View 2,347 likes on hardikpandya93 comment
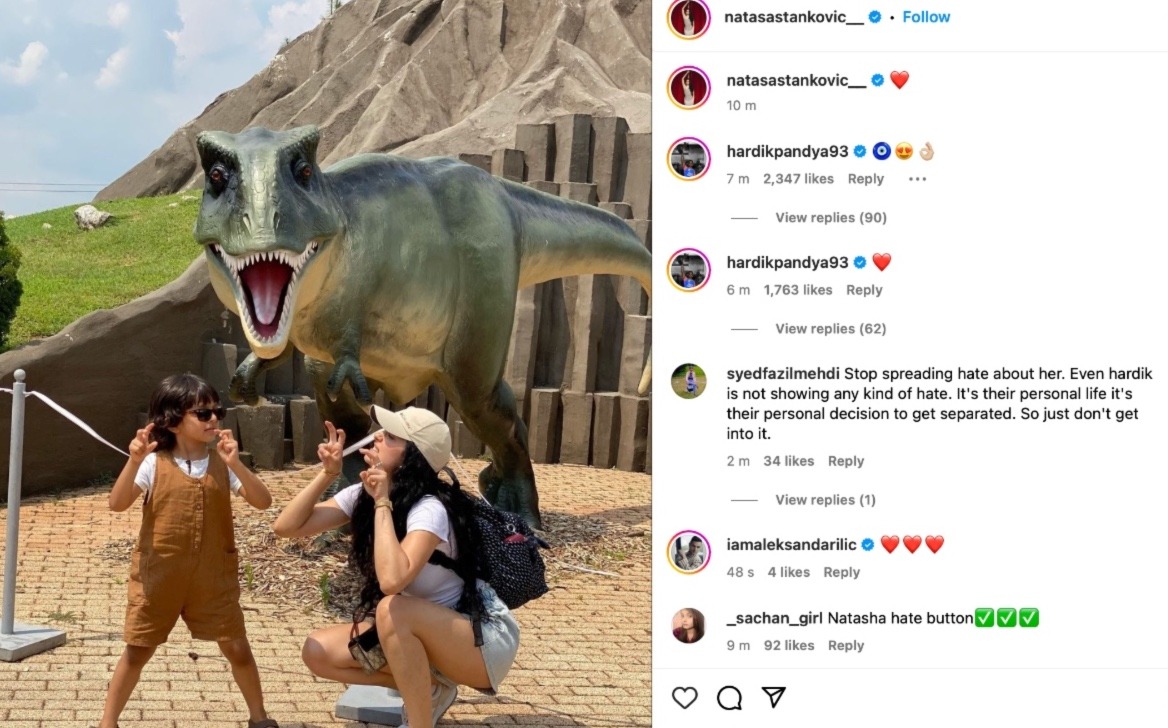Viewport: 1168px width, 728px height. (x=798, y=179)
